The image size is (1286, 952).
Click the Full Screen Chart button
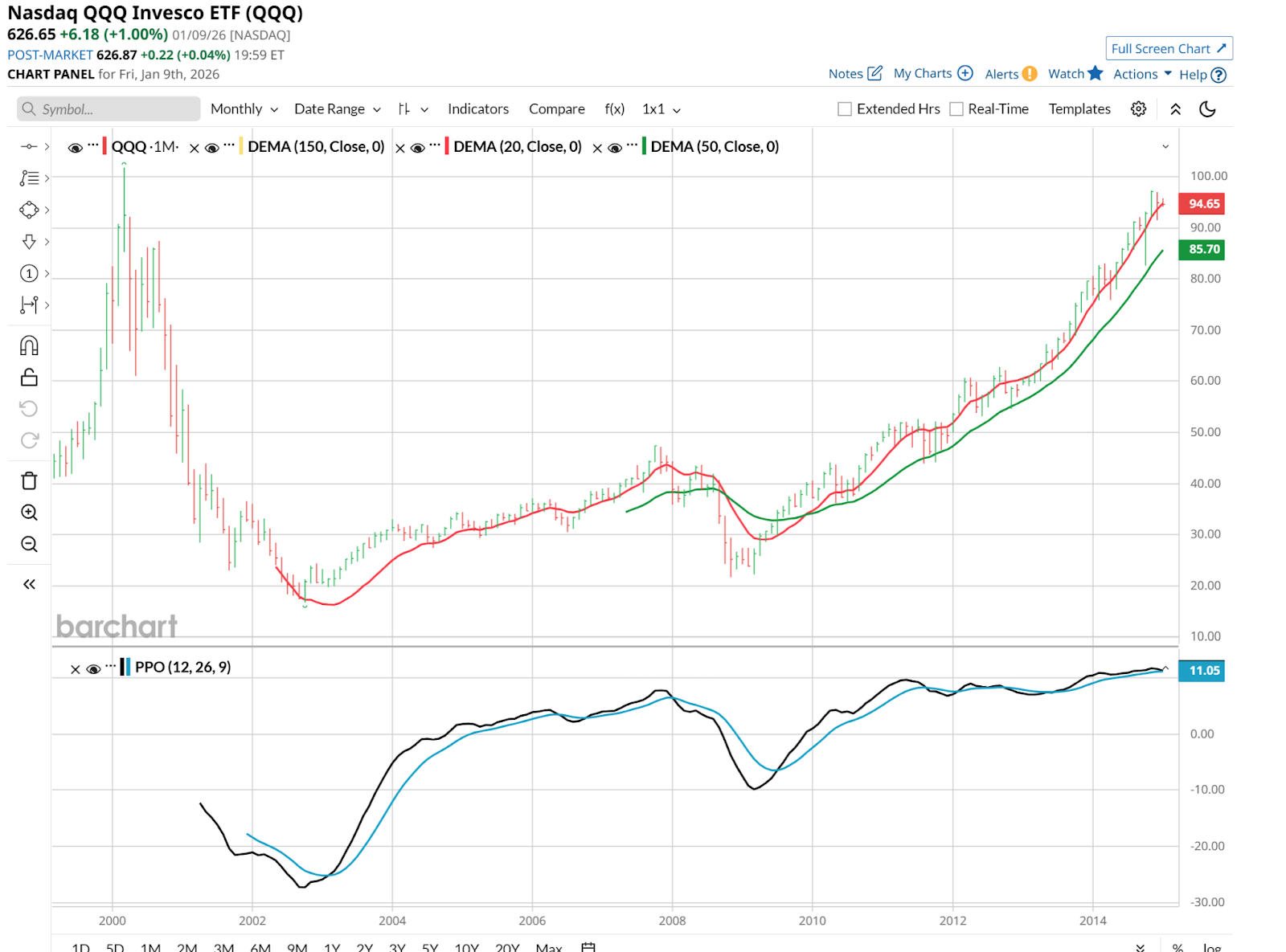tap(1169, 49)
